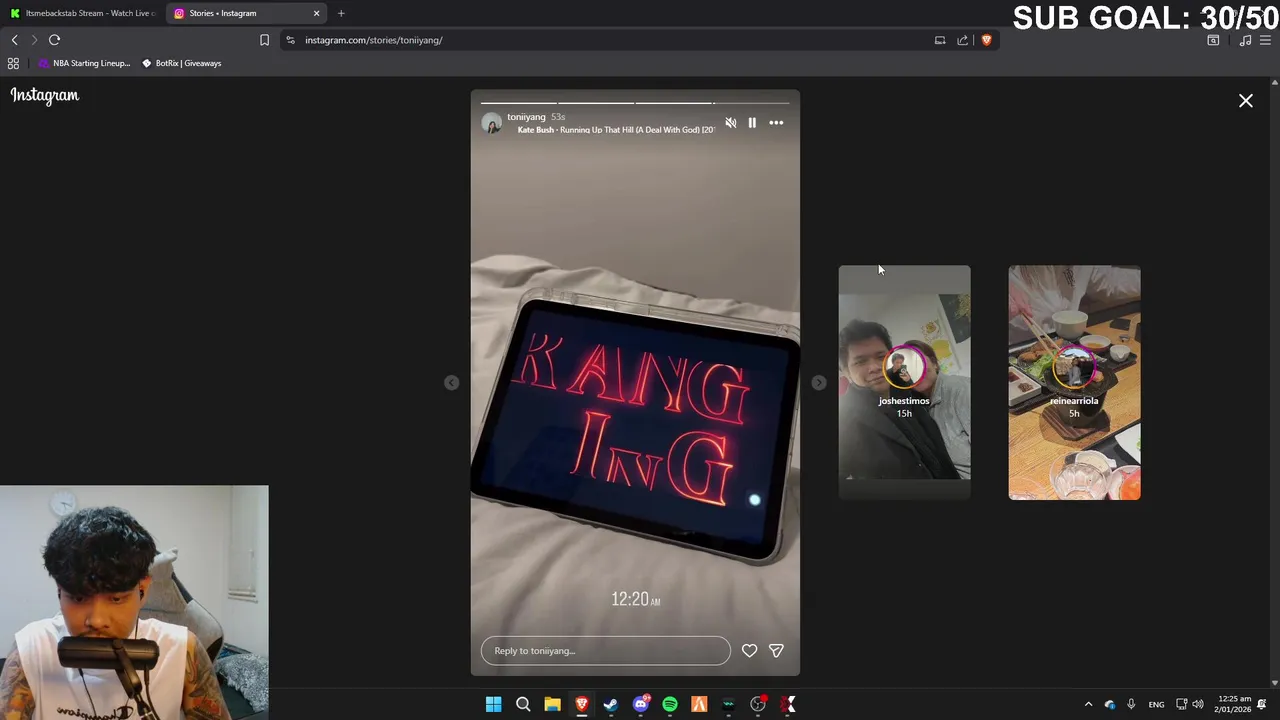Like the story with the heart icon

click(x=749, y=651)
